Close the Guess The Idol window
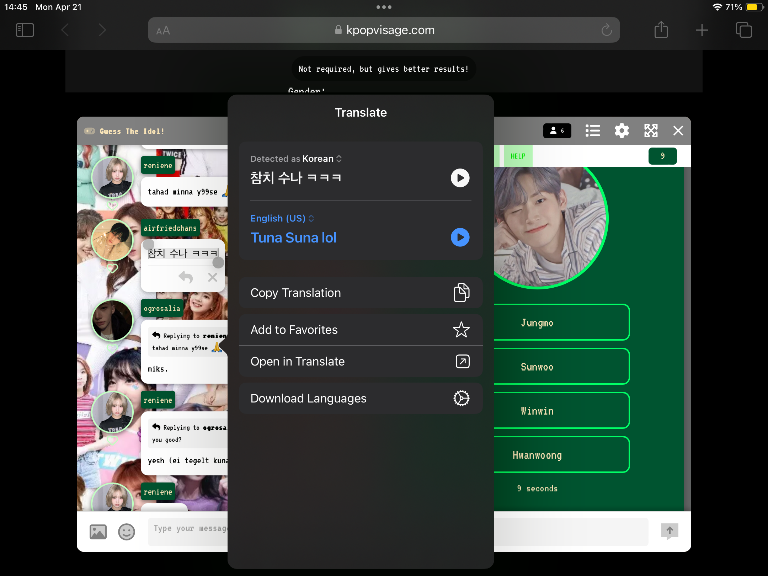This screenshot has height=576, width=768. 678,131
